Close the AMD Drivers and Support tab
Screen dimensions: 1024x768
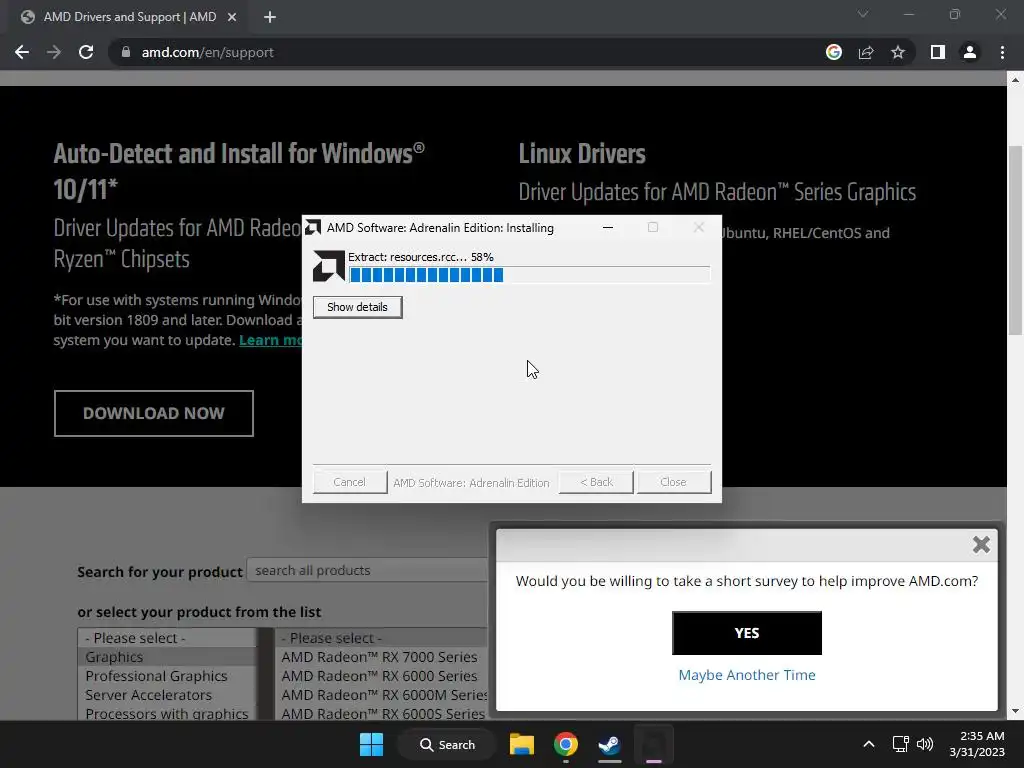[232, 17]
